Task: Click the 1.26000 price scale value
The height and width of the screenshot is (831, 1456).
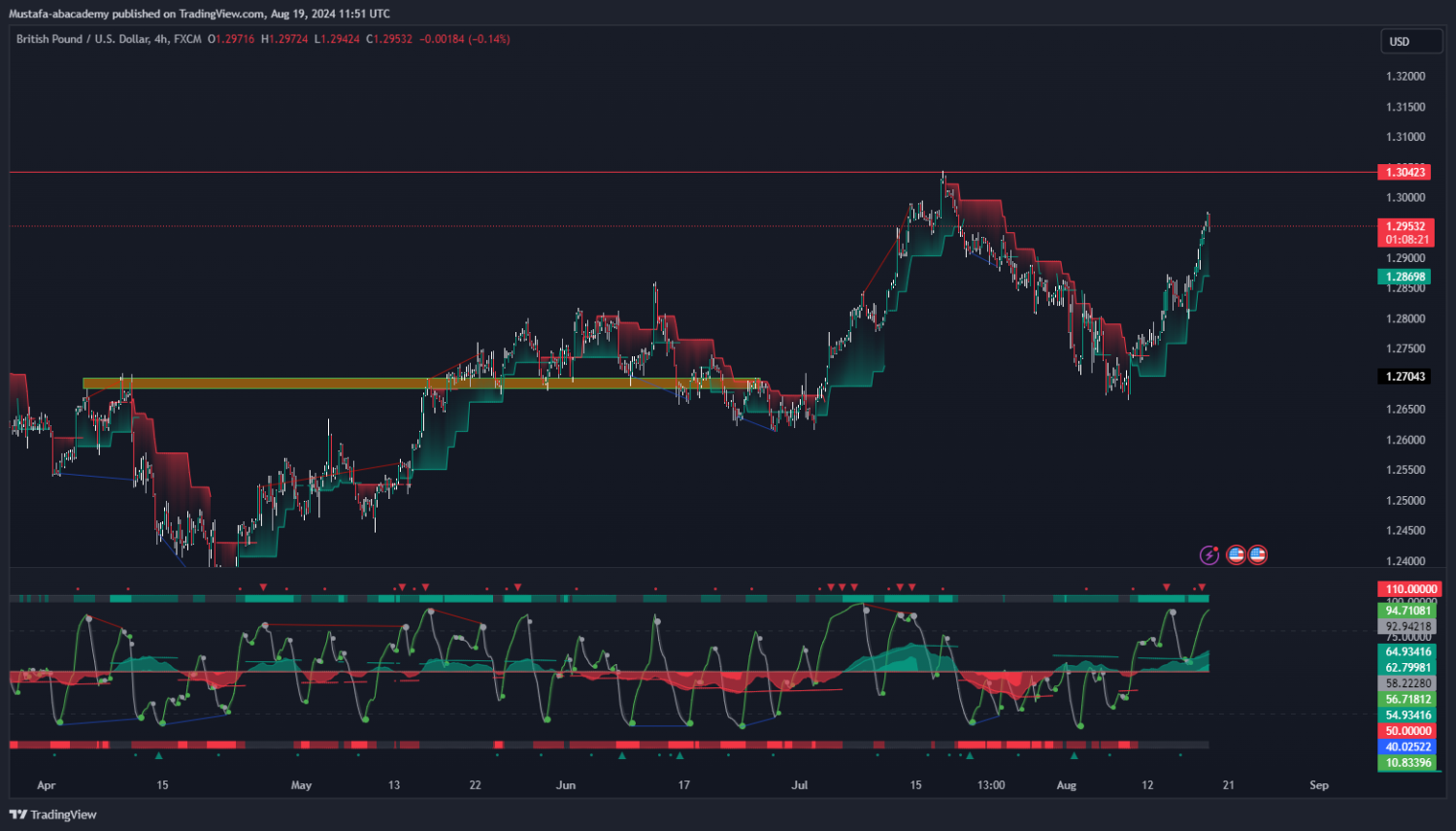Action: (x=1406, y=440)
